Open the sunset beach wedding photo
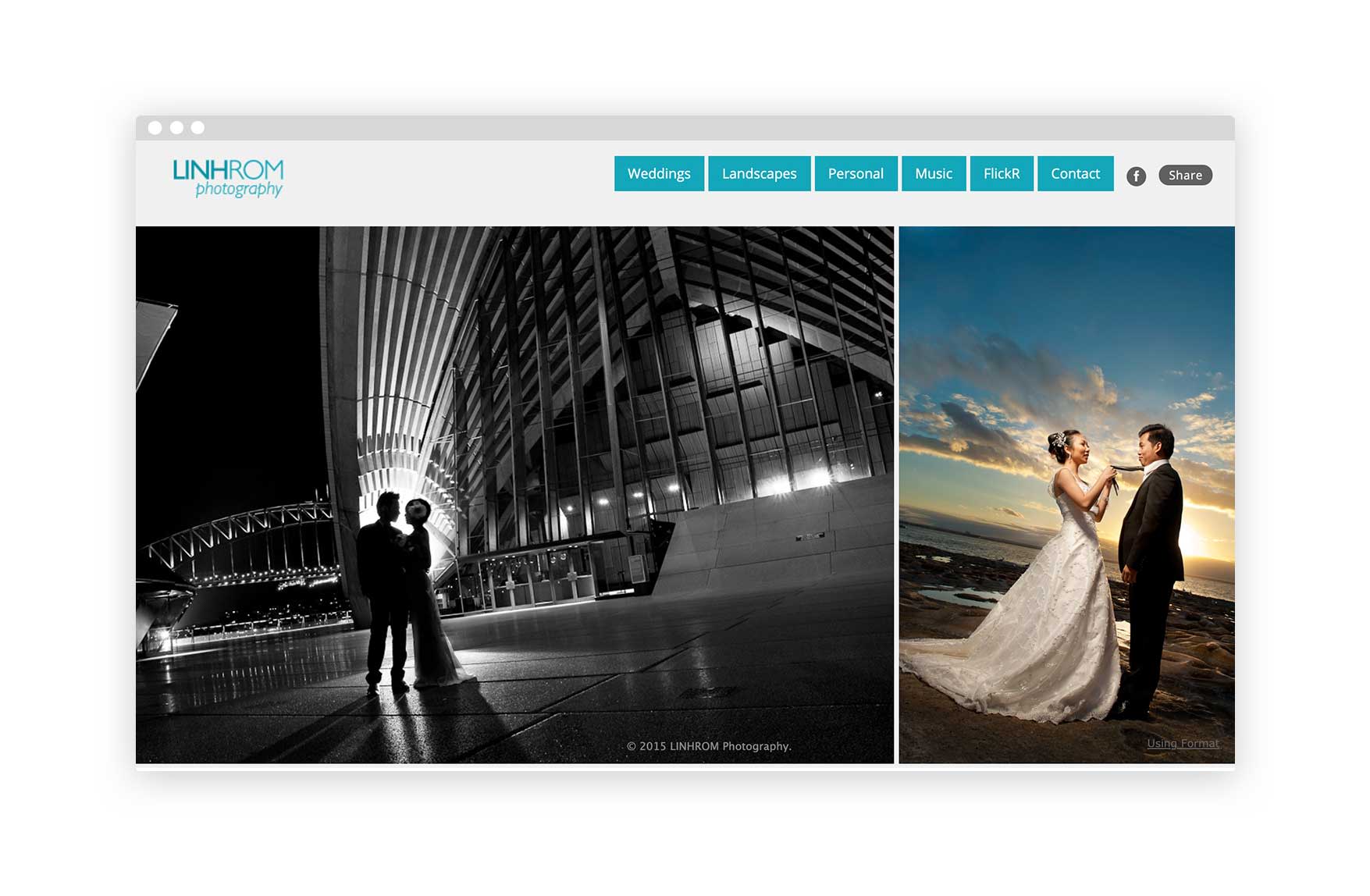This screenshot has width=1370, height=896. [x=1066, y=495]
